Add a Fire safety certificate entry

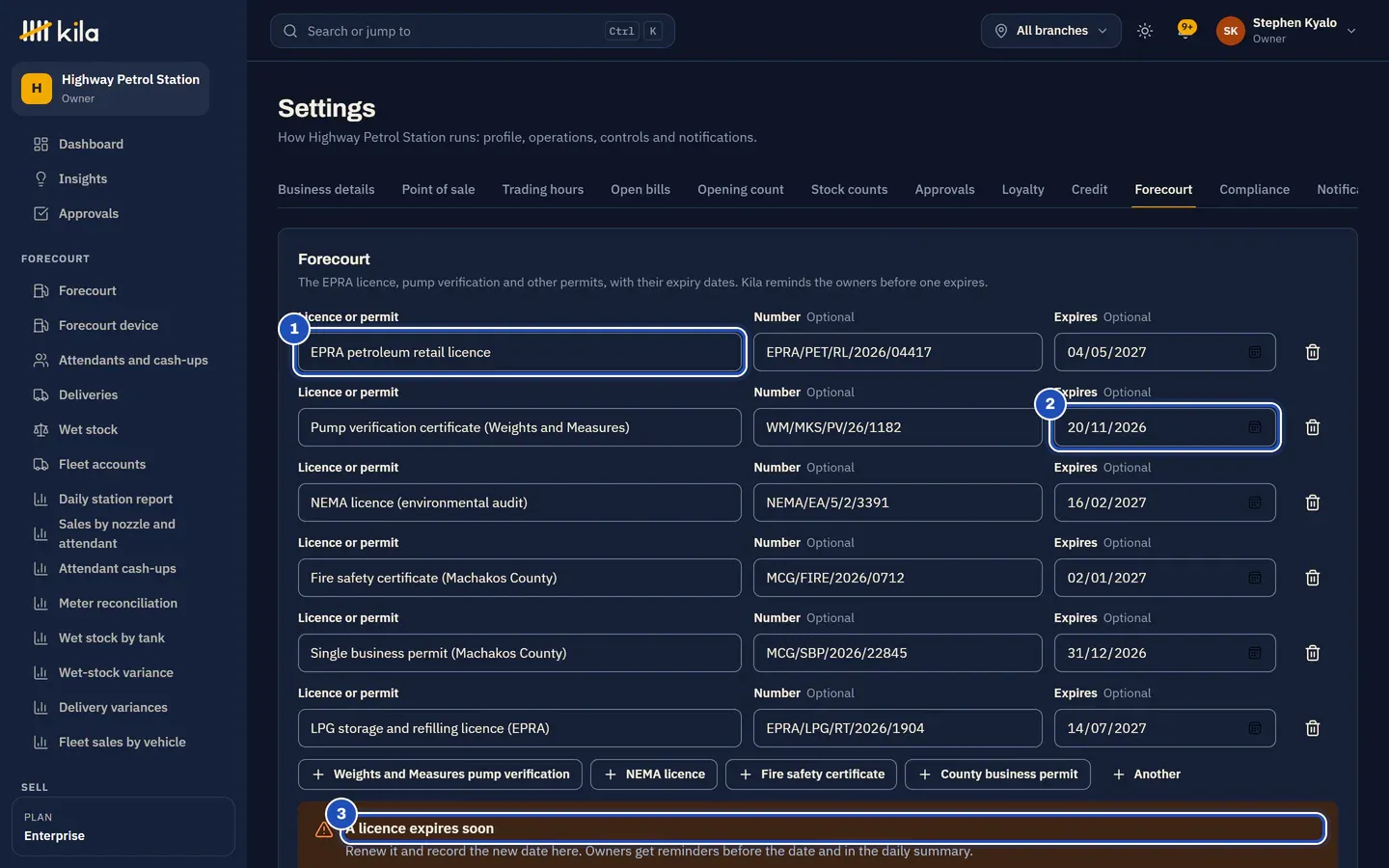[811, 774]
